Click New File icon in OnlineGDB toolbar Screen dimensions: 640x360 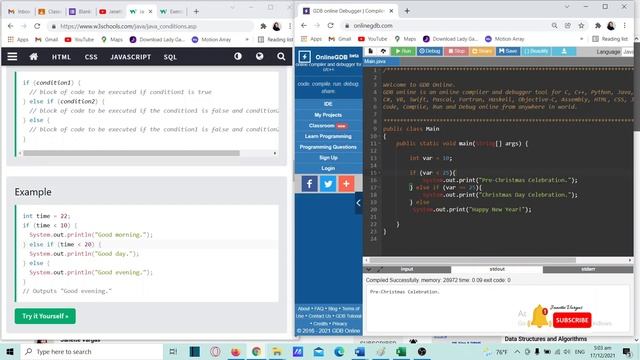tap(371, 51)
